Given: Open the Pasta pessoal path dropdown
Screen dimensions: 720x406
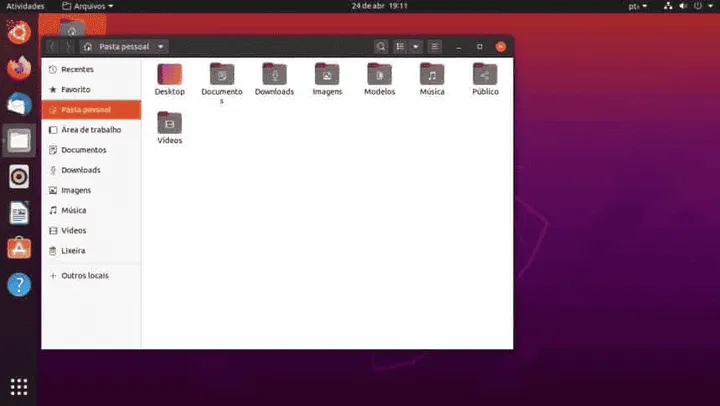Looking at the screenshot, I should click(124, 47).
